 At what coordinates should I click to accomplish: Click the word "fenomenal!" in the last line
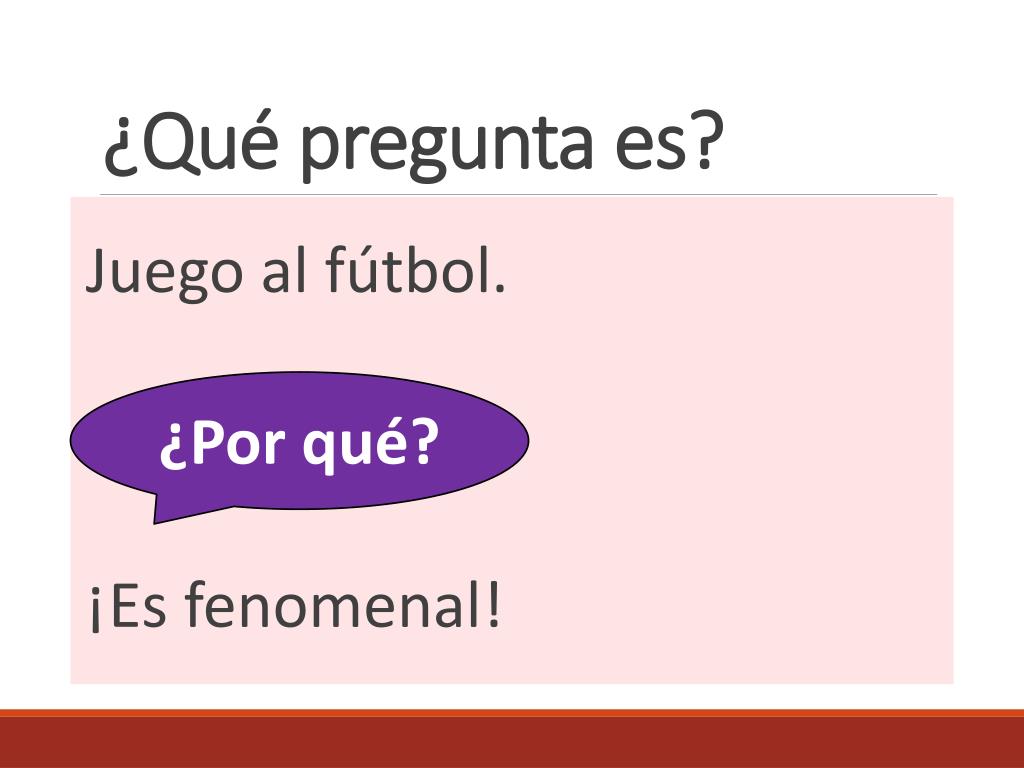(342, 605)
